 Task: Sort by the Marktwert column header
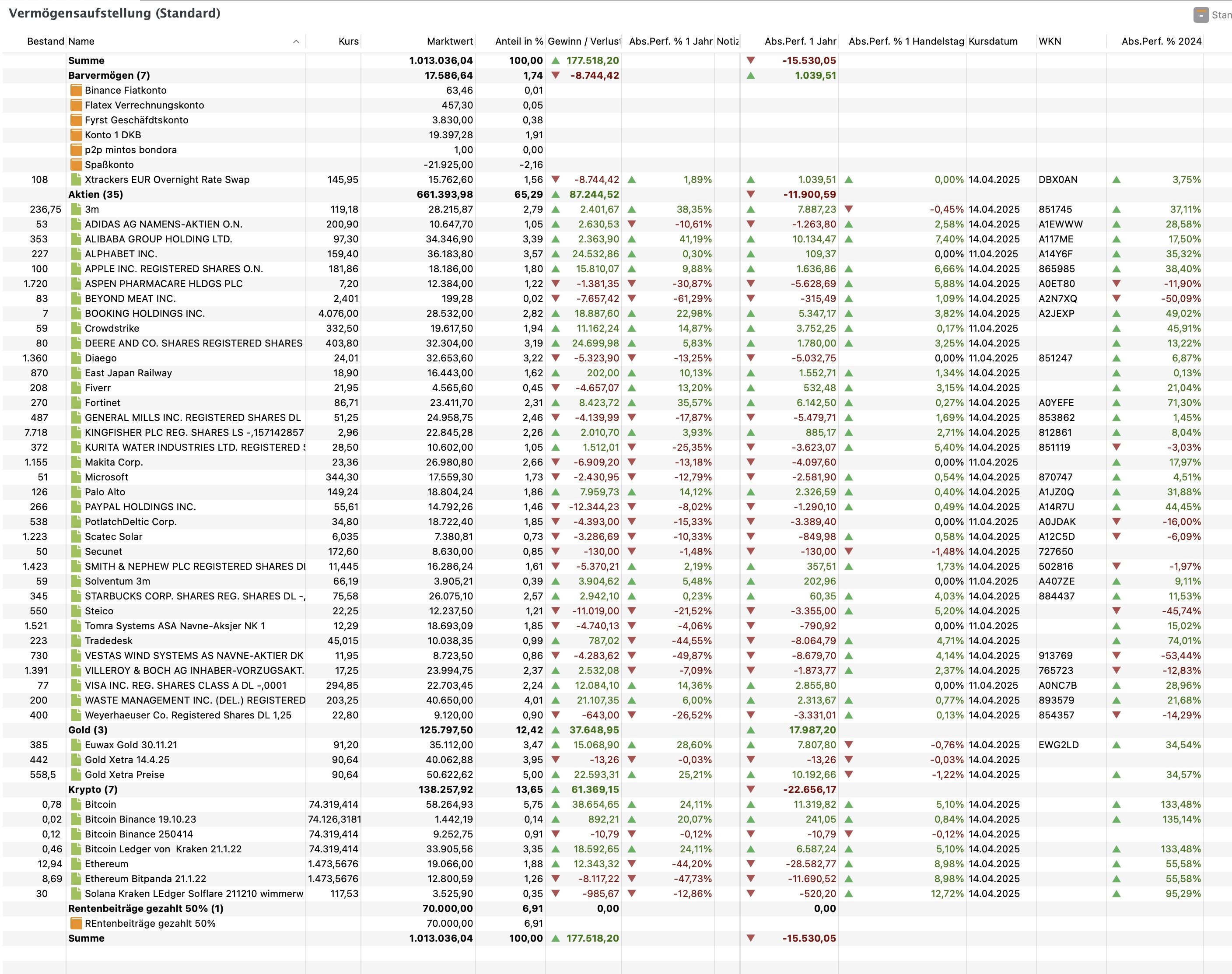449,42
